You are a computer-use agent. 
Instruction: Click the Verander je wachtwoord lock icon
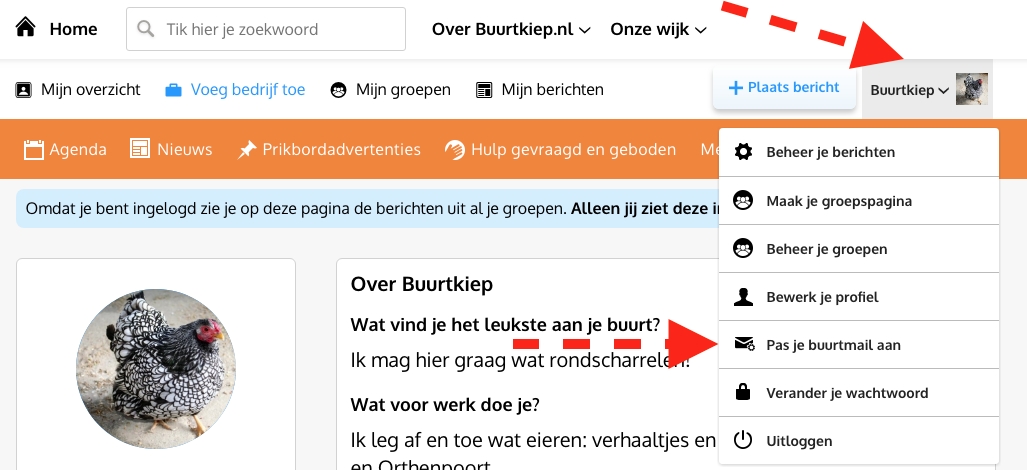pyautogui.click(x=743, y=393)
